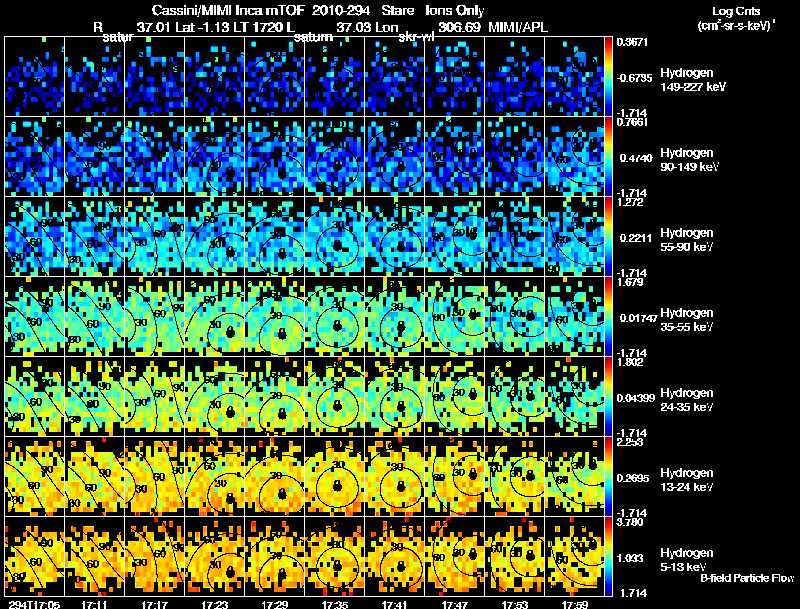Select the 17:41 time label
The image size is (800, 609).
(394, 604)
